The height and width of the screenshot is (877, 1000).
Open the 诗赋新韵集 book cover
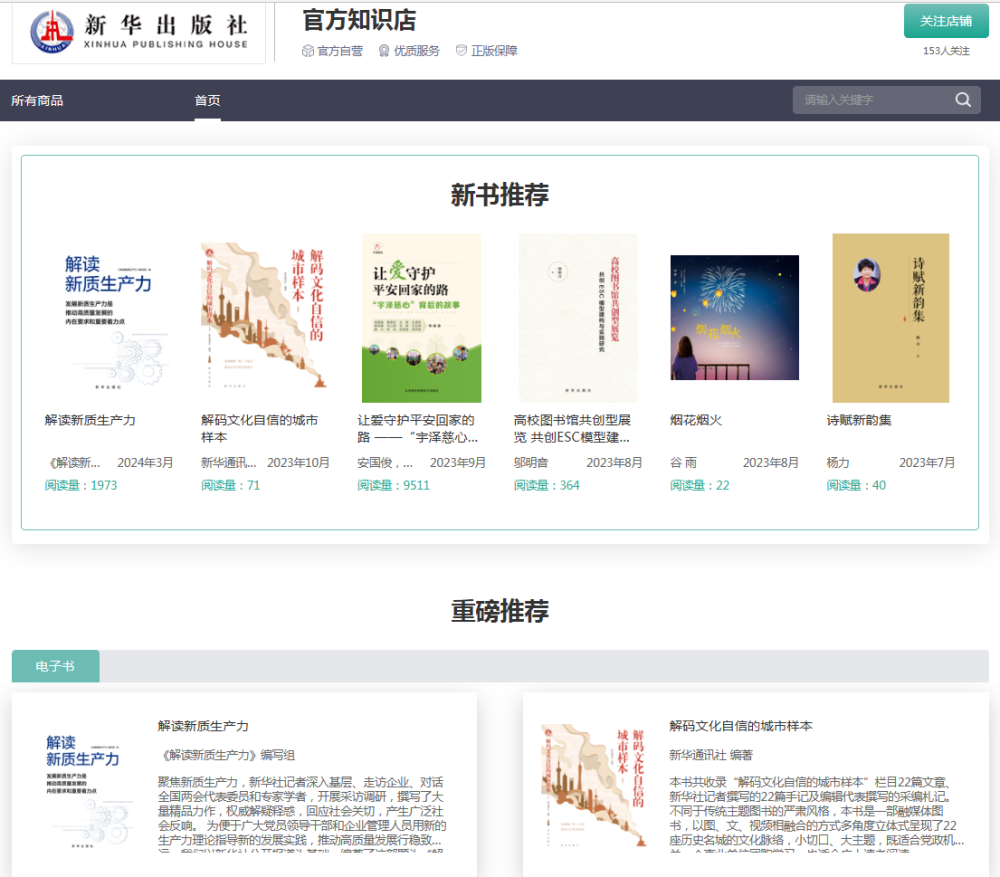tap(890, 318)
